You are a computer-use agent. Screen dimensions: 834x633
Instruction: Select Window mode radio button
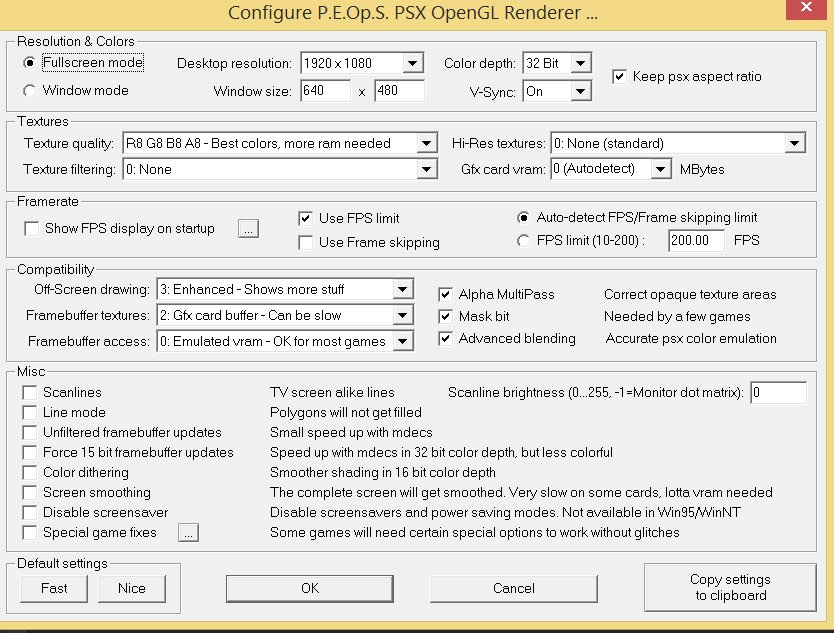[x=30, y=90]
